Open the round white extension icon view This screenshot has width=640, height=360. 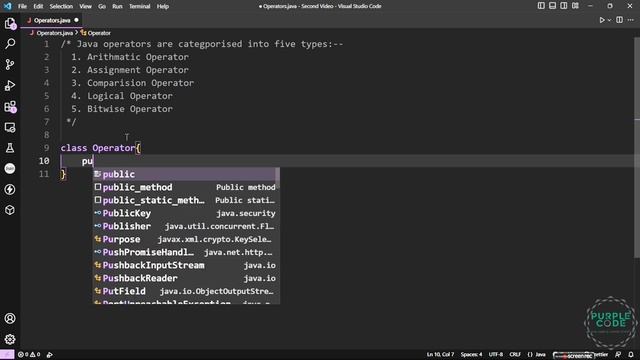click(10, 168)
